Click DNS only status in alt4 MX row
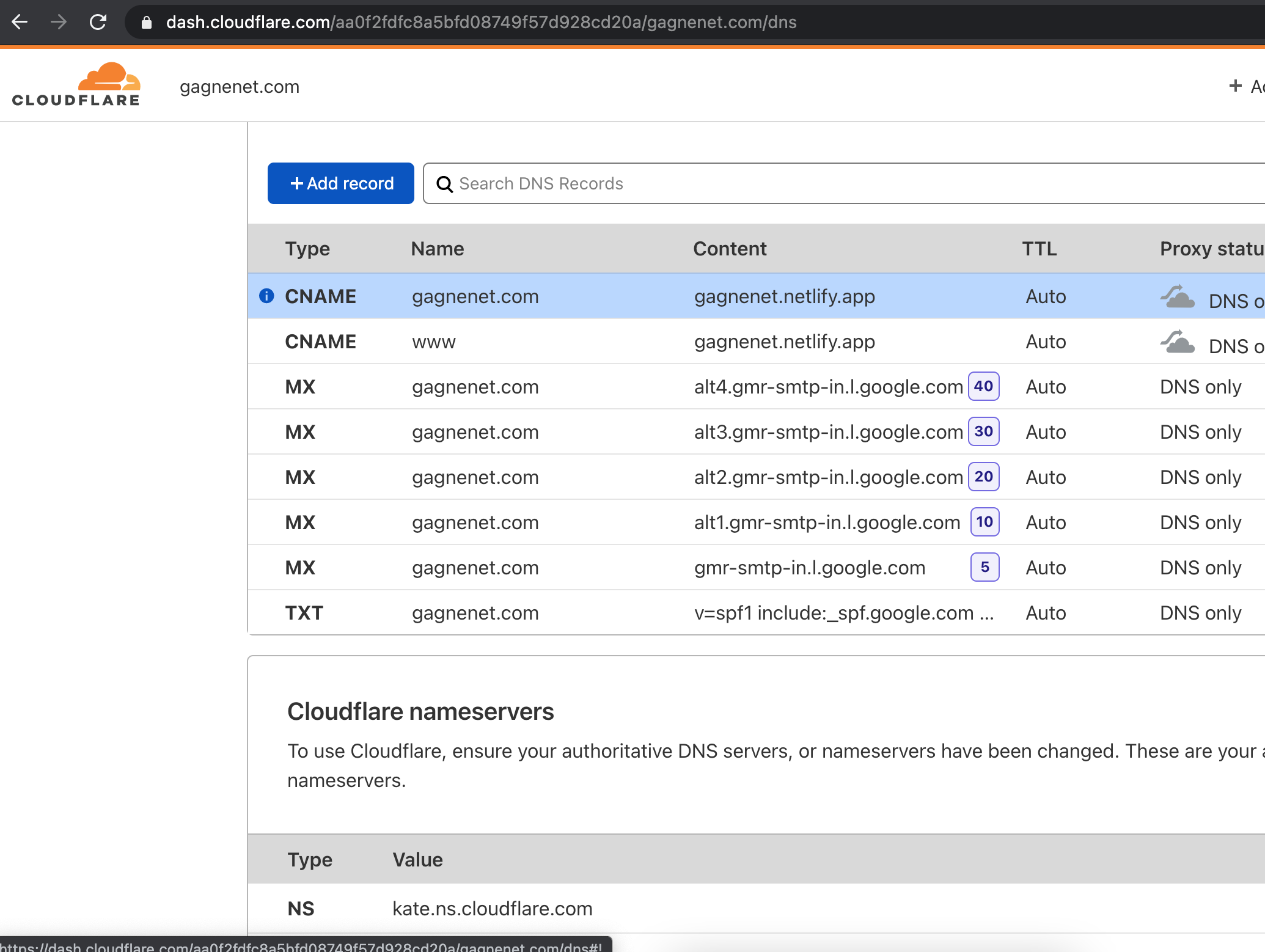The width and height of the screenshot is (1265, 952). pyautogui.click(x=1201, y=387)
